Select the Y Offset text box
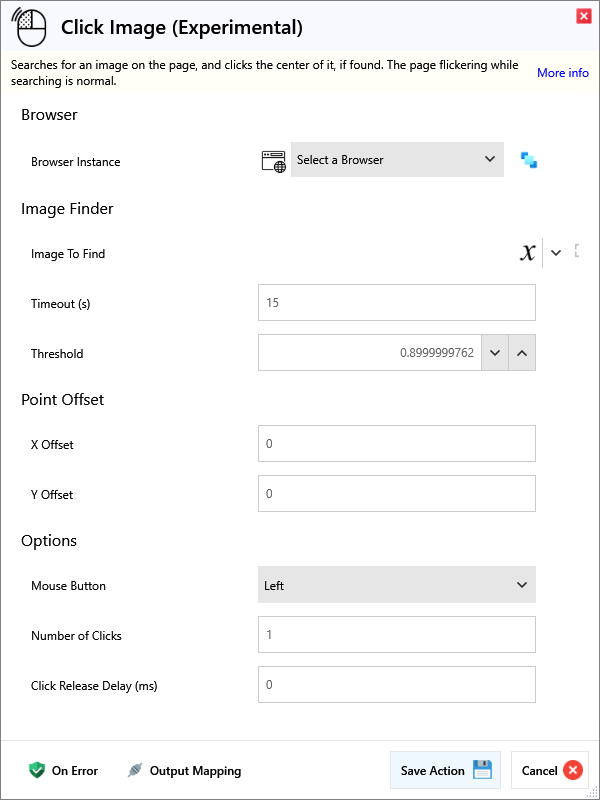The width and height of the screenshot is (600, 800). click(396, 493)
